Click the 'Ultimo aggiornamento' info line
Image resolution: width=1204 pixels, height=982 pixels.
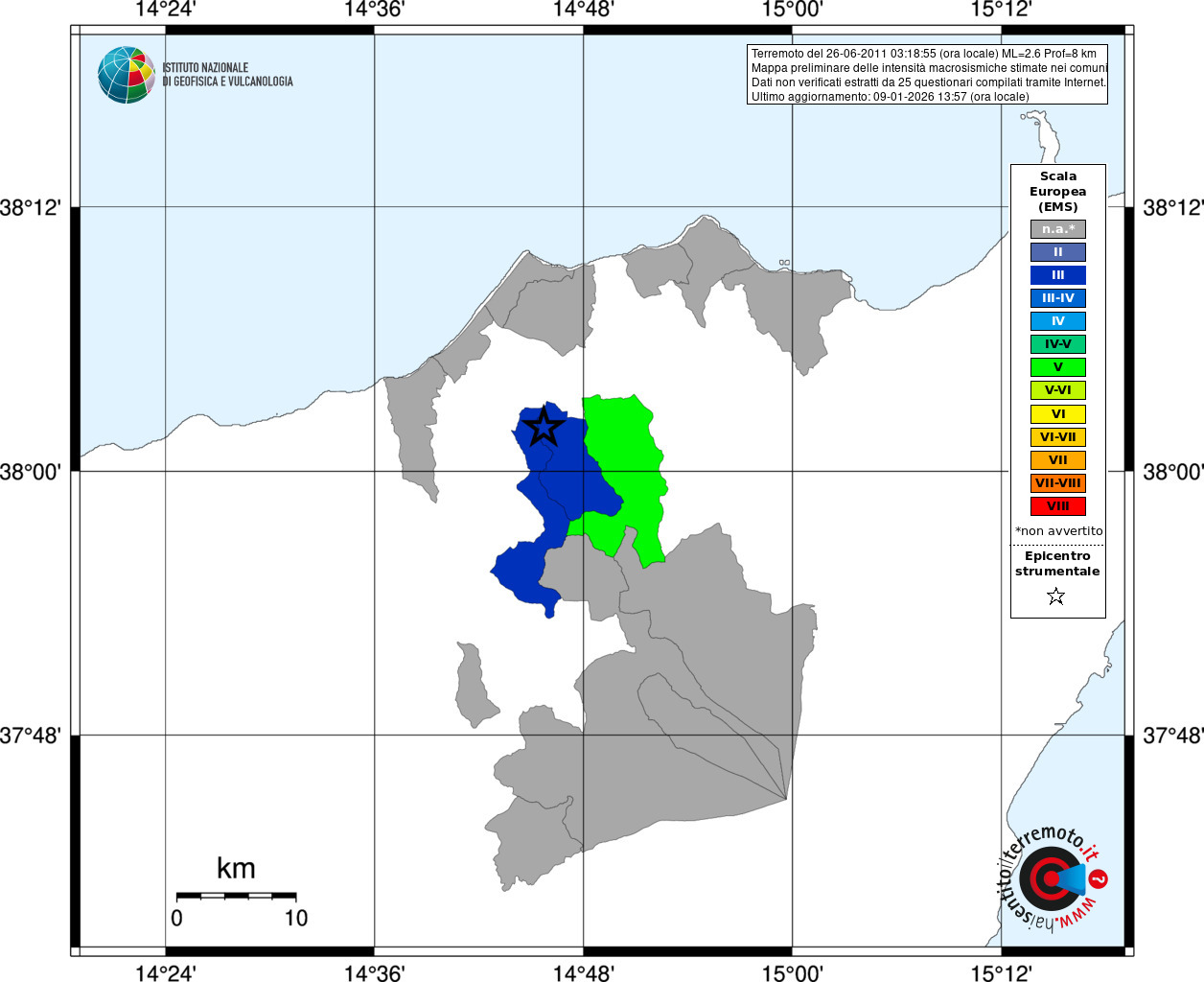pos(891,97)
